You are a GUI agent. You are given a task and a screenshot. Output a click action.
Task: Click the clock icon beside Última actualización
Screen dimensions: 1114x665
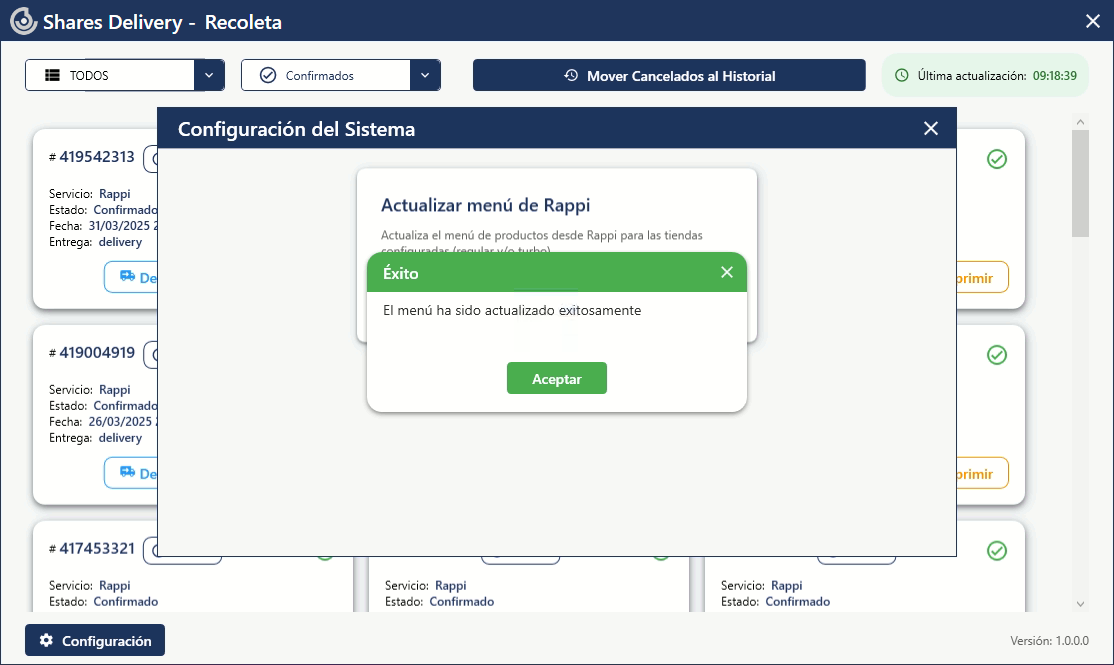coord(902,75)
